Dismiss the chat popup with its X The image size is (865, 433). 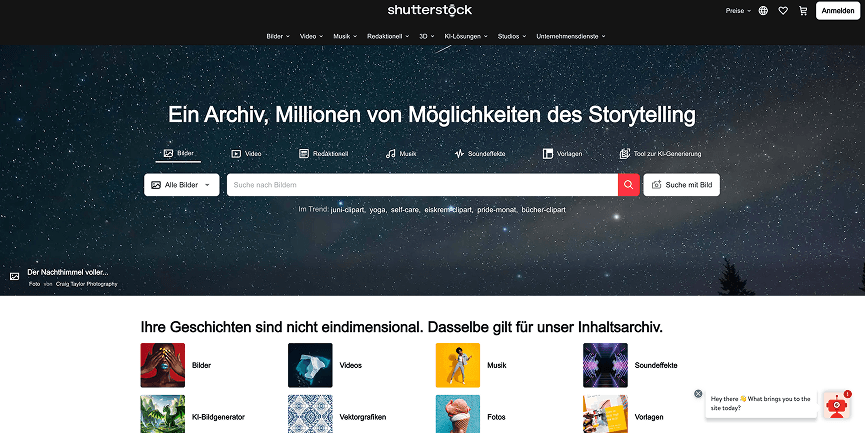[x=698, y=394]
